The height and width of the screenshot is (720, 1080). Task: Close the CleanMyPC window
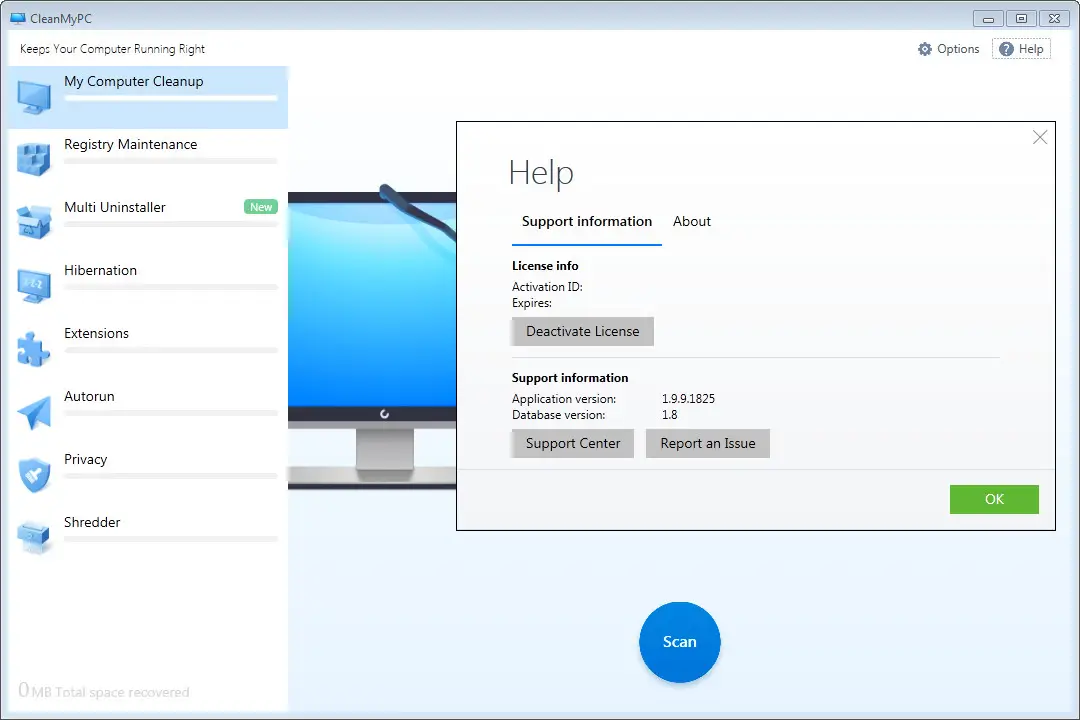click(1055, 19)
